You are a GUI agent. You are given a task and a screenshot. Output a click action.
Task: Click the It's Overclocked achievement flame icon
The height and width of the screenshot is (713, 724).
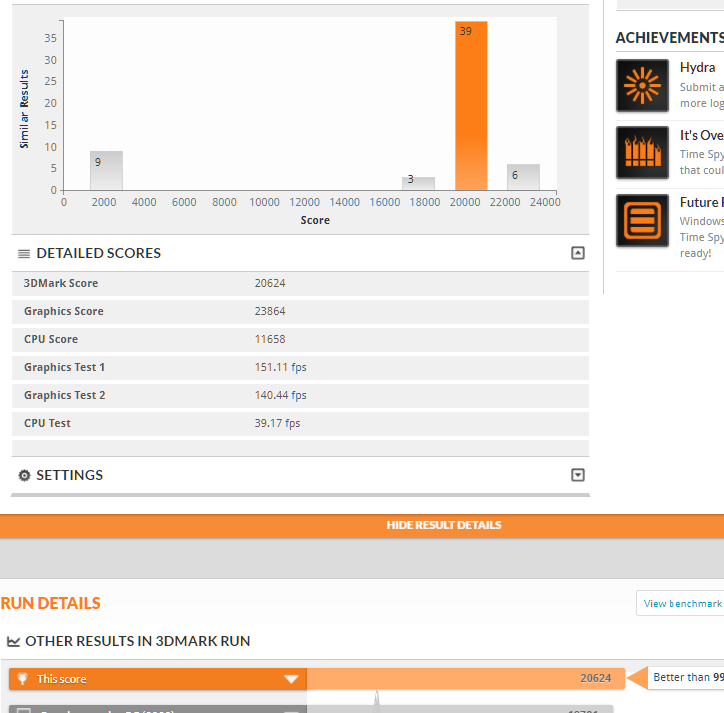click(642, 152)
